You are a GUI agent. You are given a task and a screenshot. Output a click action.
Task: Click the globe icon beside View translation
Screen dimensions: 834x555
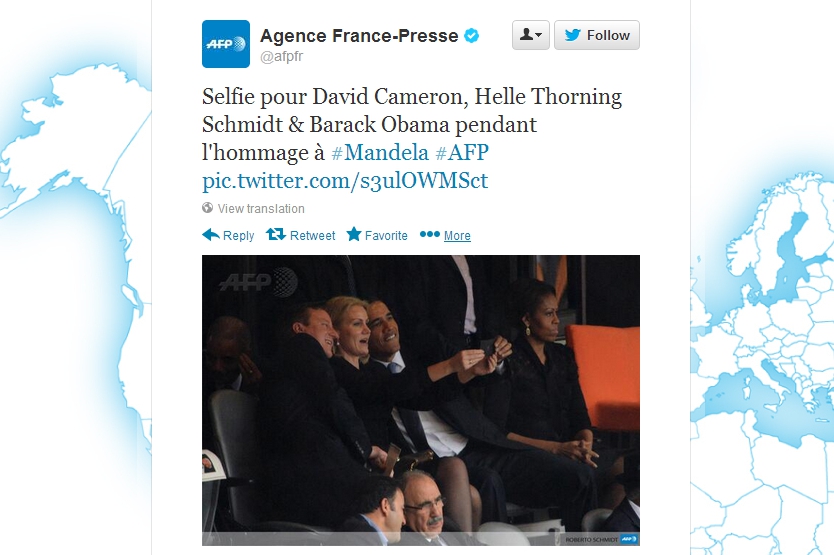pos(207,208)
